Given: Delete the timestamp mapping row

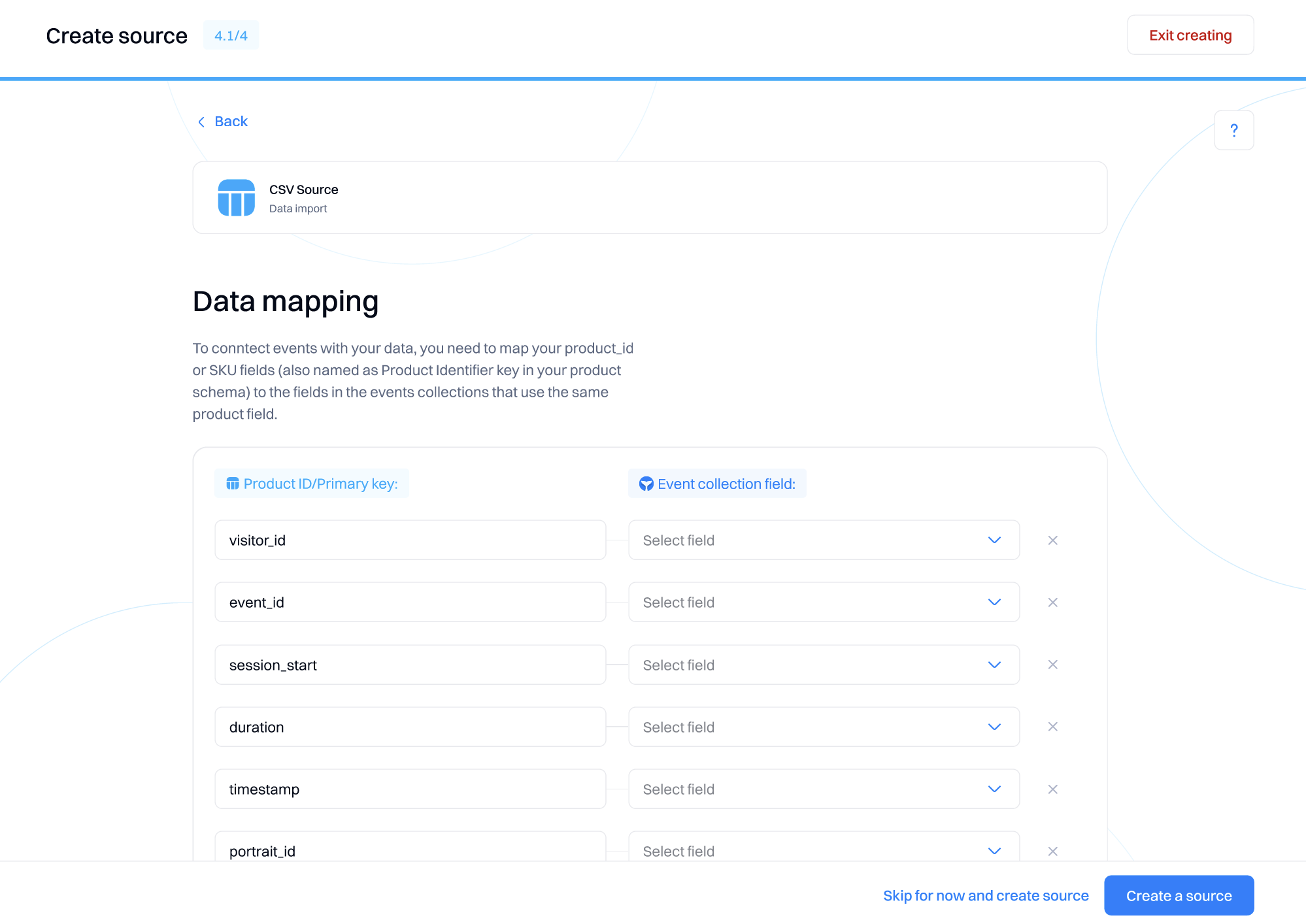Looking at the screenshot, I should pyautogui.click(x=1052, y=789).
